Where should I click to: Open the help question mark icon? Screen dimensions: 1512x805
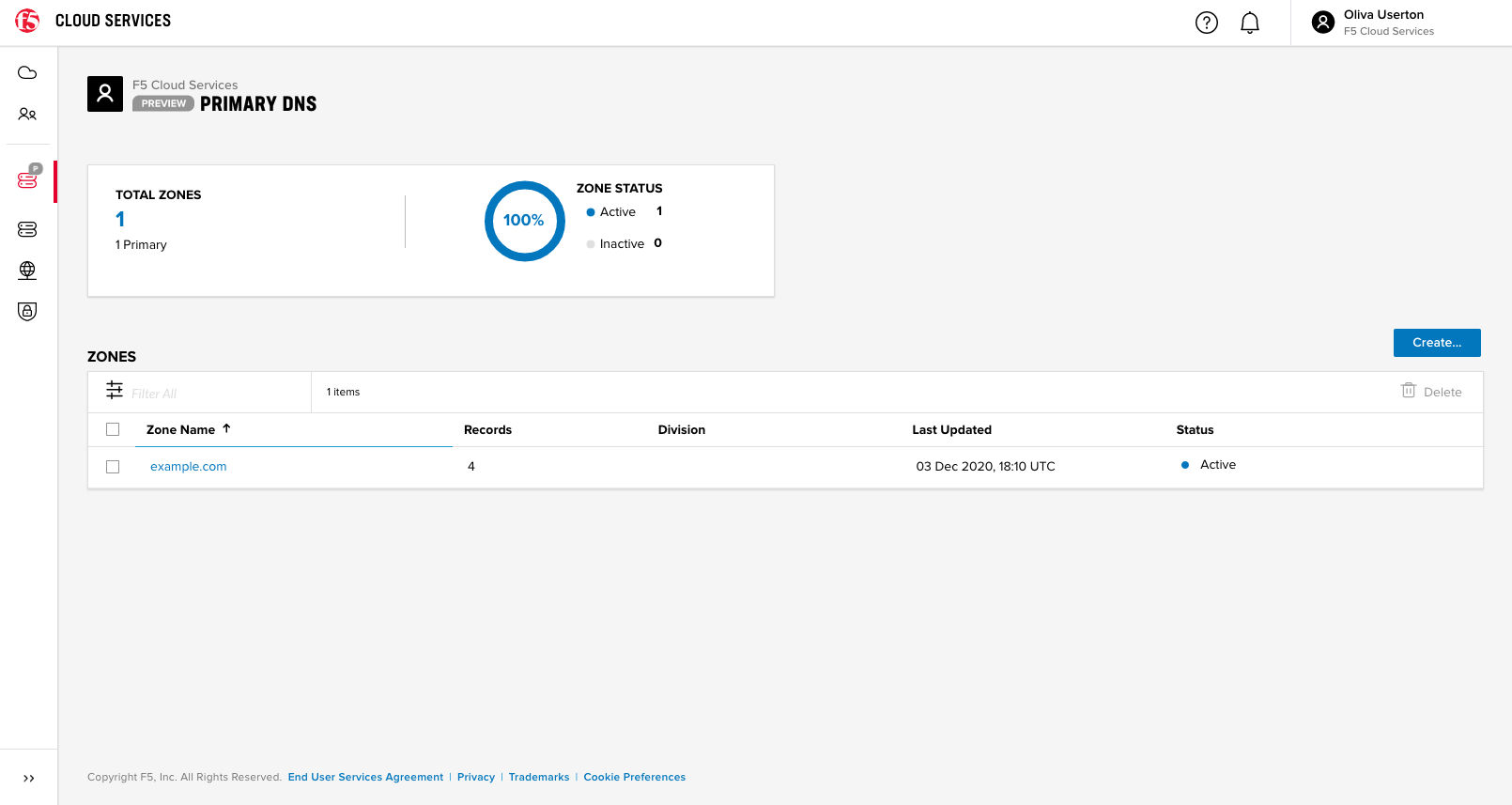point(1206,23)
